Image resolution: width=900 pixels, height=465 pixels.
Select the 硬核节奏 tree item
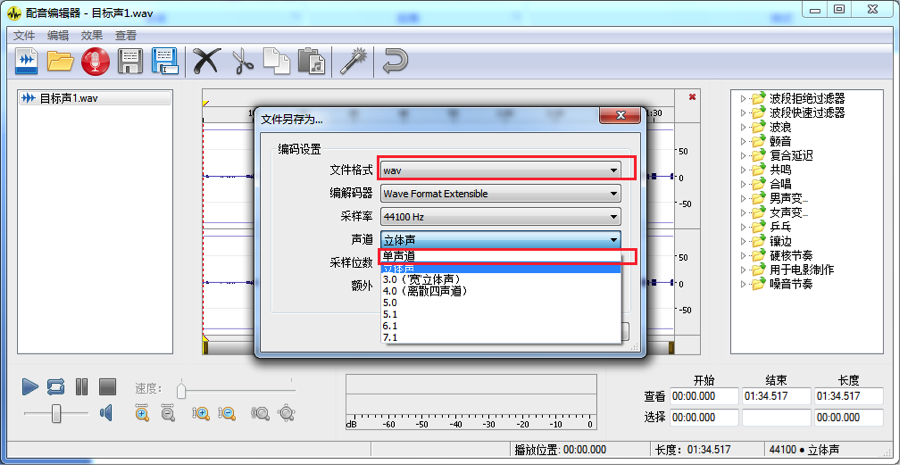tap(791, 255)
